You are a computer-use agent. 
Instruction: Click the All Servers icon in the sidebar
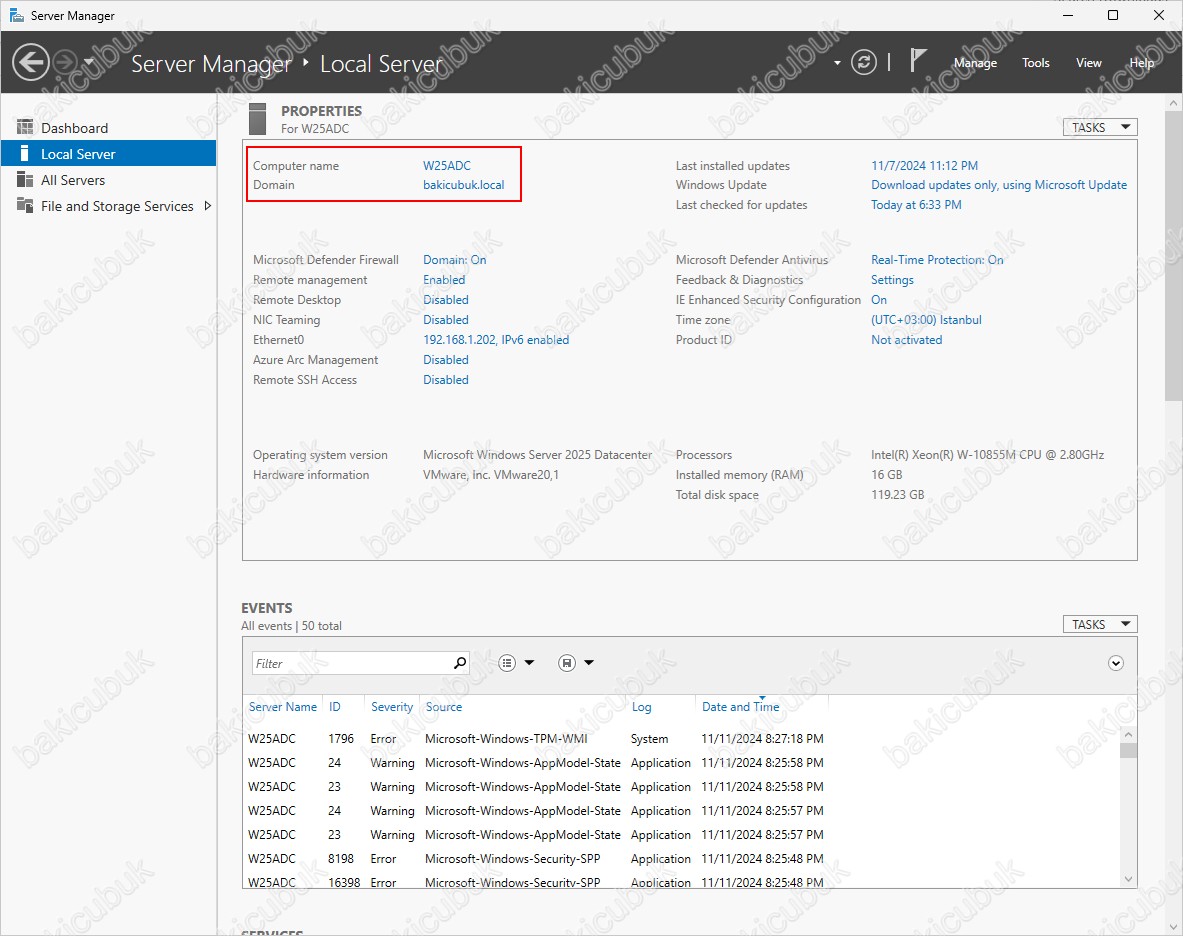(x=25, y=180)
